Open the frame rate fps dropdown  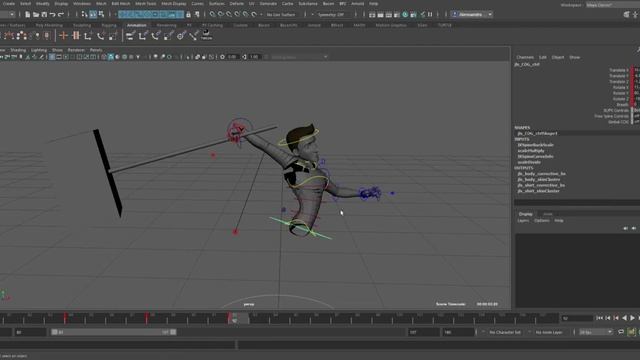(596, 332)
